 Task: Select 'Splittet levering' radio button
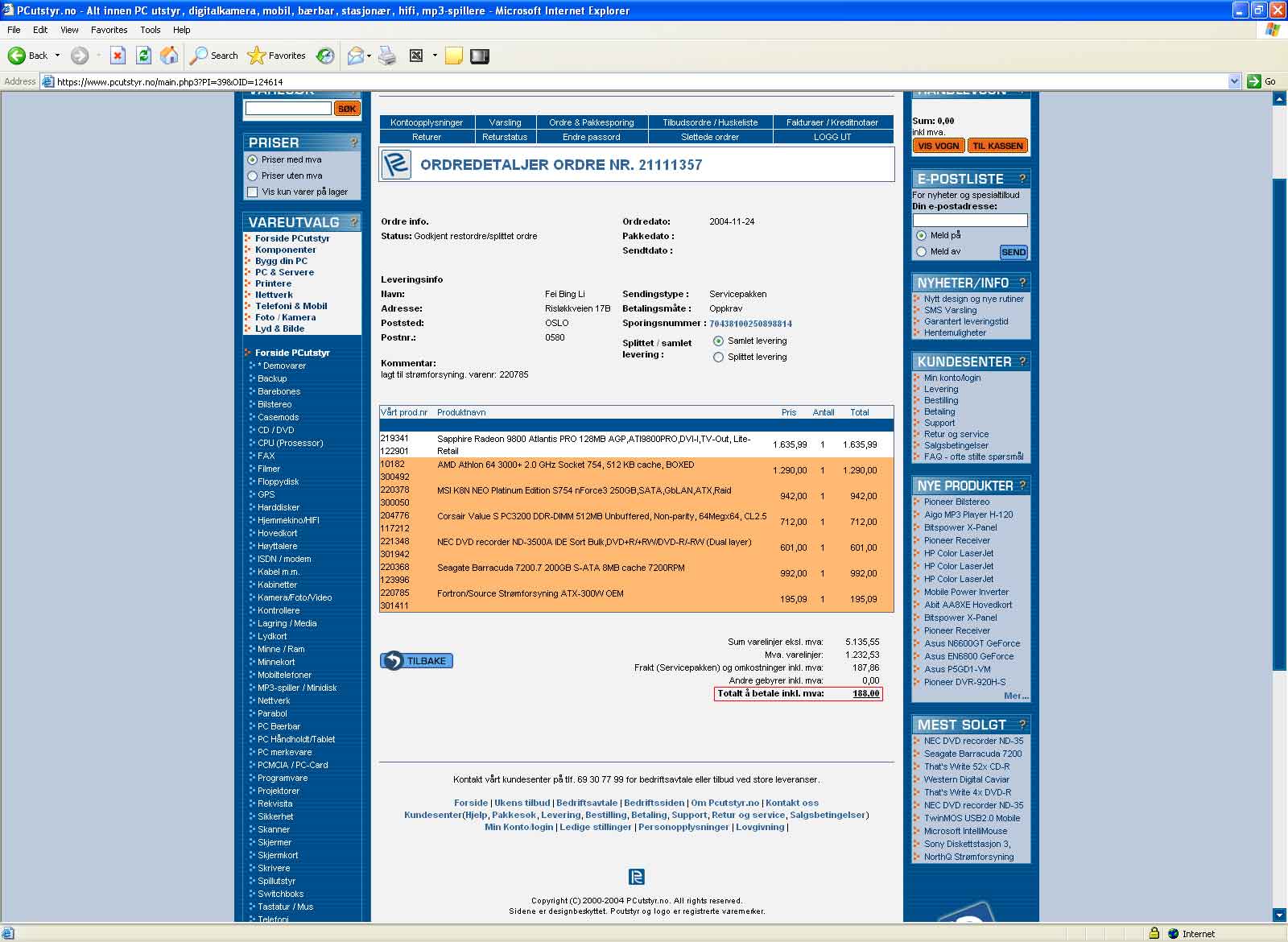pyautogui.click(x=718, y=357)
